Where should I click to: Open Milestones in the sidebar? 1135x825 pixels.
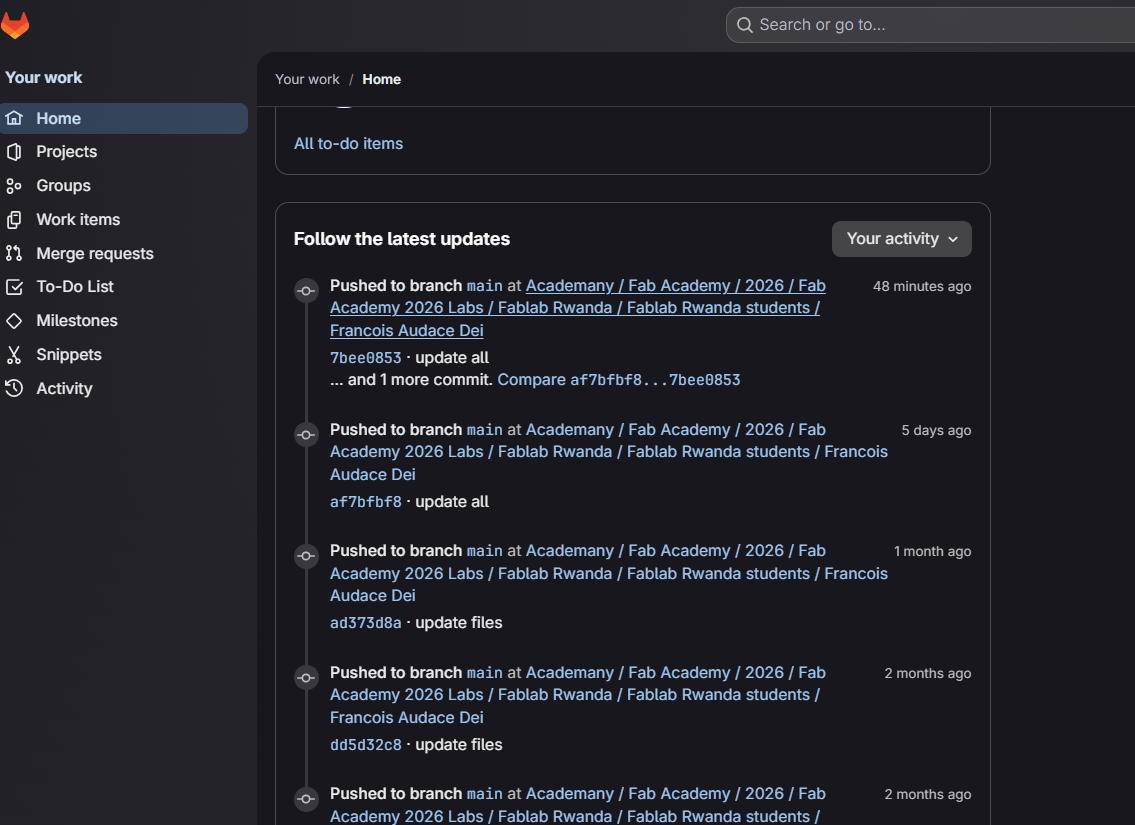[124, 321]
